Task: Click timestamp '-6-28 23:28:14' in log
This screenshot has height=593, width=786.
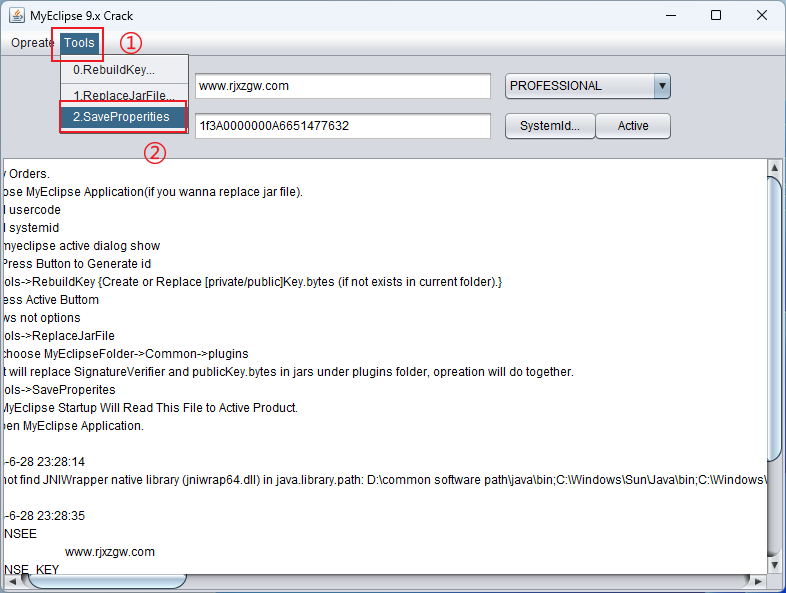Action: (x=44, y=462)
